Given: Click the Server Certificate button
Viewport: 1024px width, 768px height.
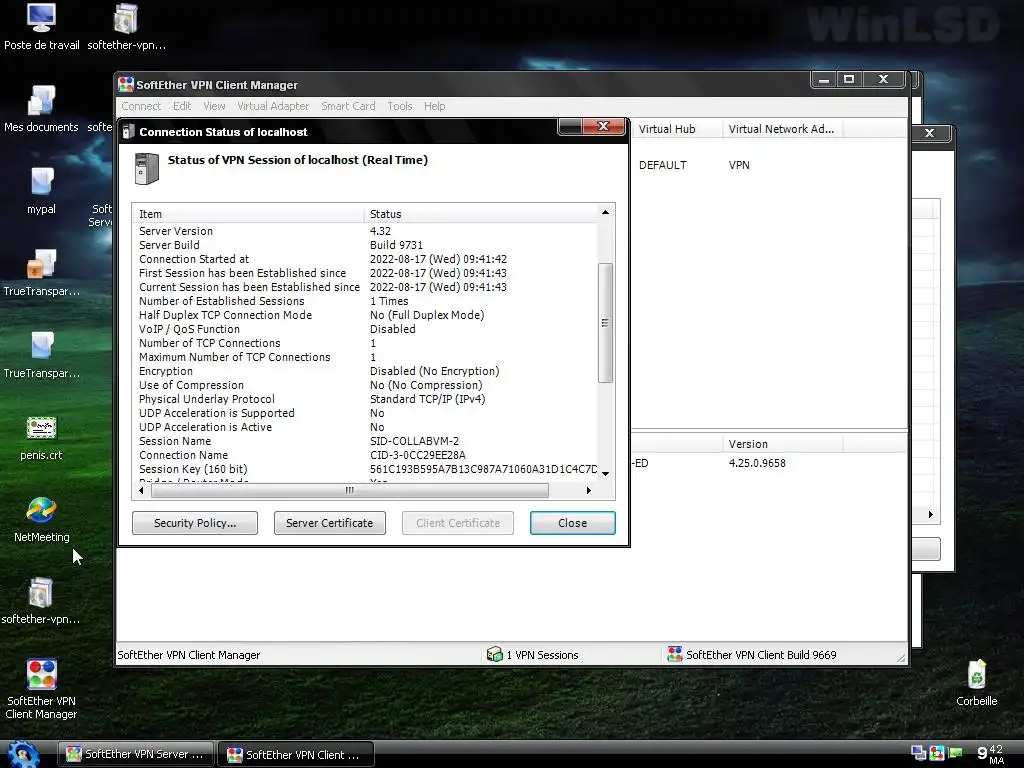Looking at the screenshot, I should coord(330,522).
